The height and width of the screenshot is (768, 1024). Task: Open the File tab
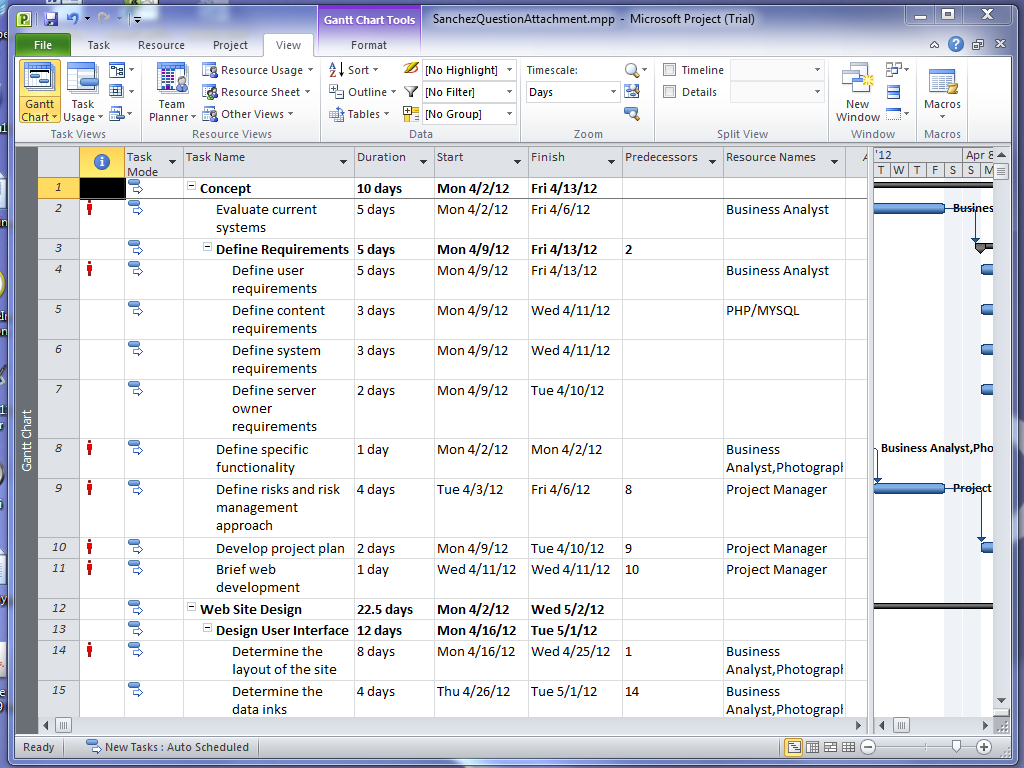point(43,45)
